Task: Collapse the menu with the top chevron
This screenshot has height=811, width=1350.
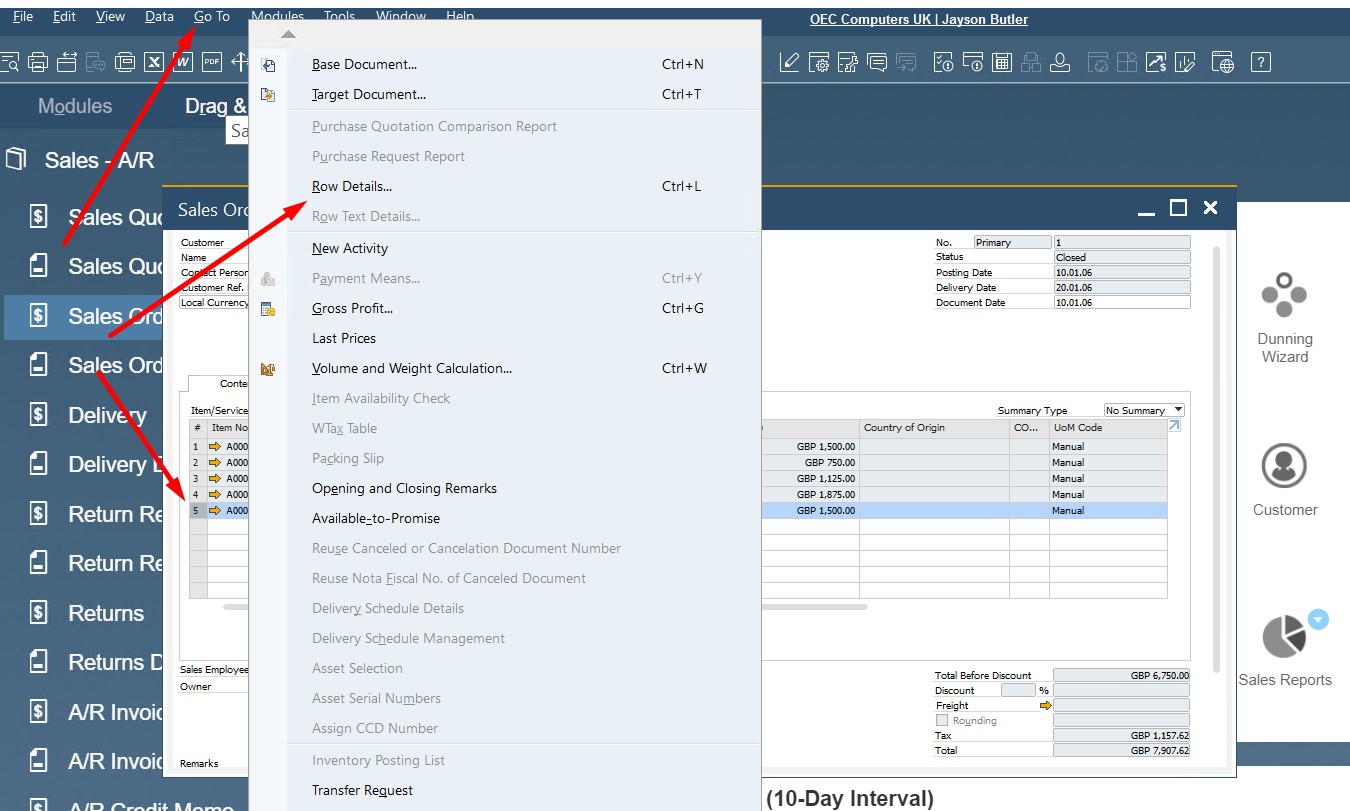Action: click(287, 33)
